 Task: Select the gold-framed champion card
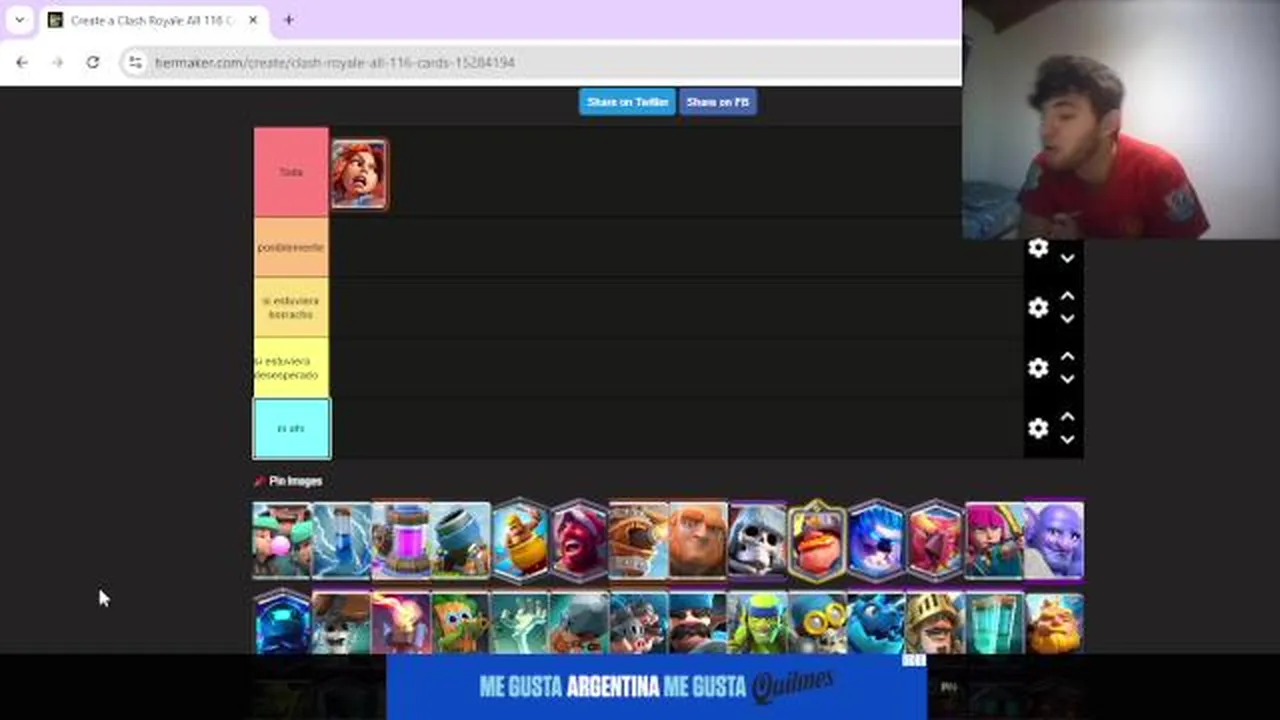(x=817, y=540)
